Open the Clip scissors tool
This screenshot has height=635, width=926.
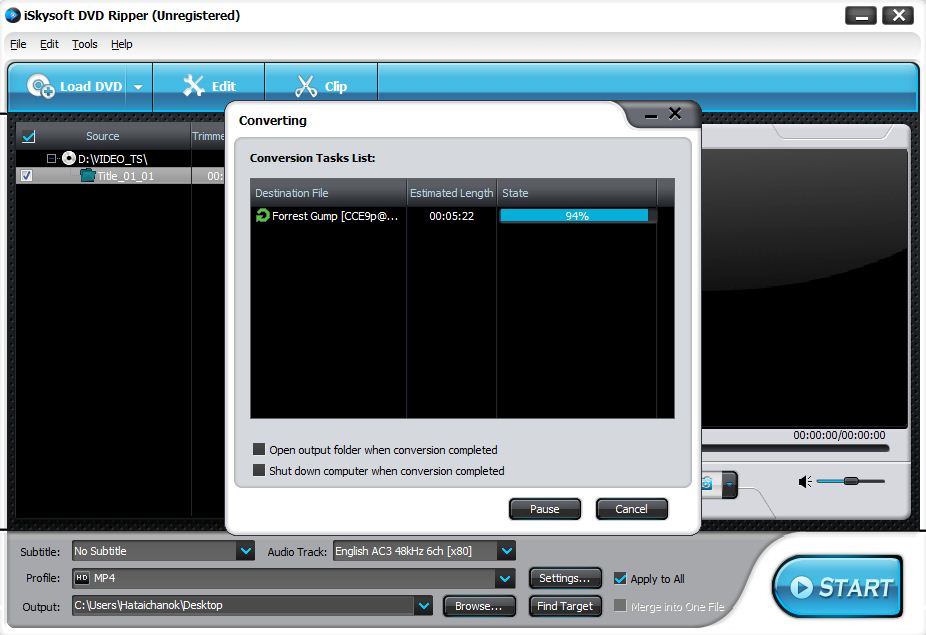click(x=321, y=86)
